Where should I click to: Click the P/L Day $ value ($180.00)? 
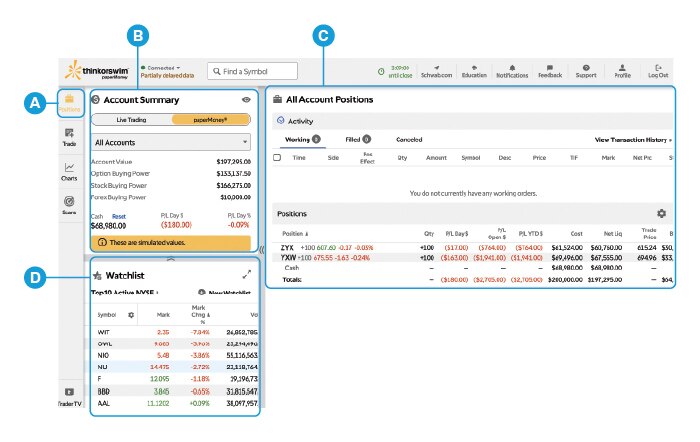pos(176,225)
